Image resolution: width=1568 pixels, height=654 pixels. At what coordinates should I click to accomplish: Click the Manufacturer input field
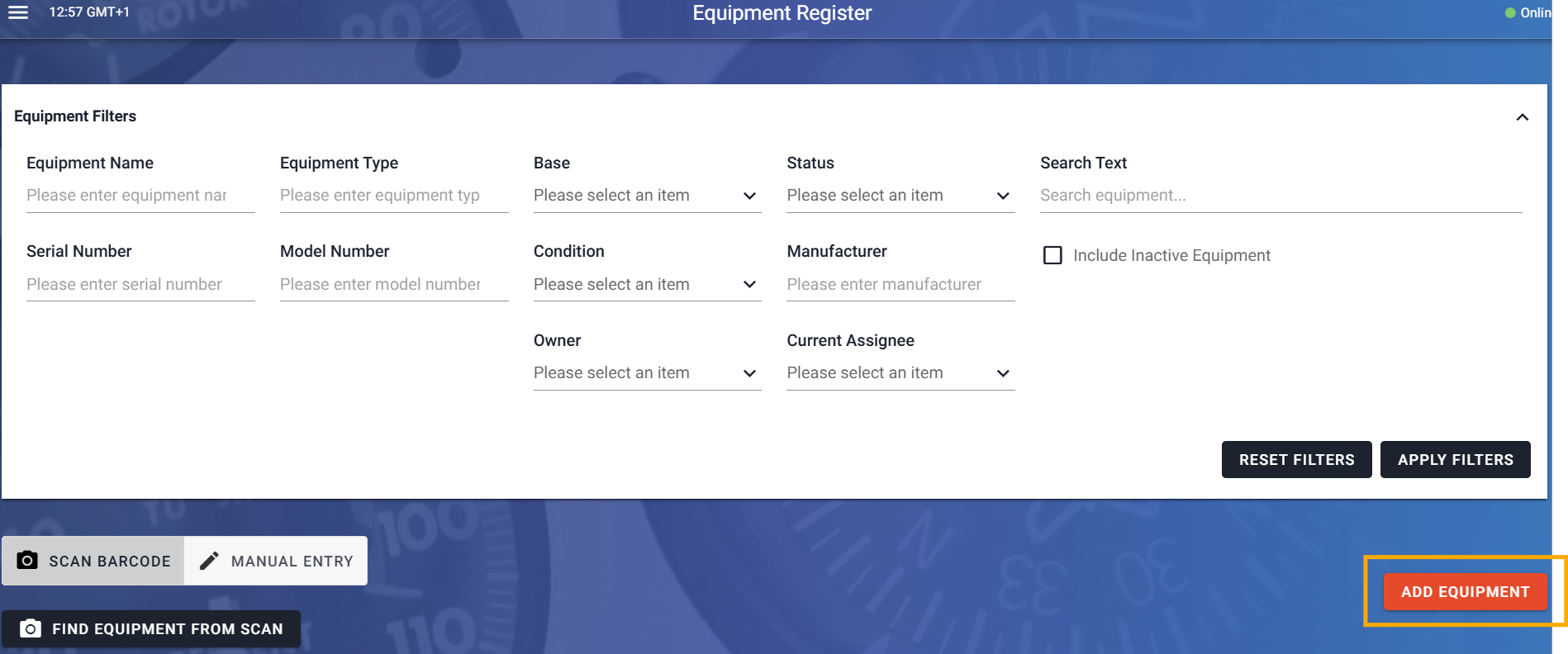[x=900, y=285]
